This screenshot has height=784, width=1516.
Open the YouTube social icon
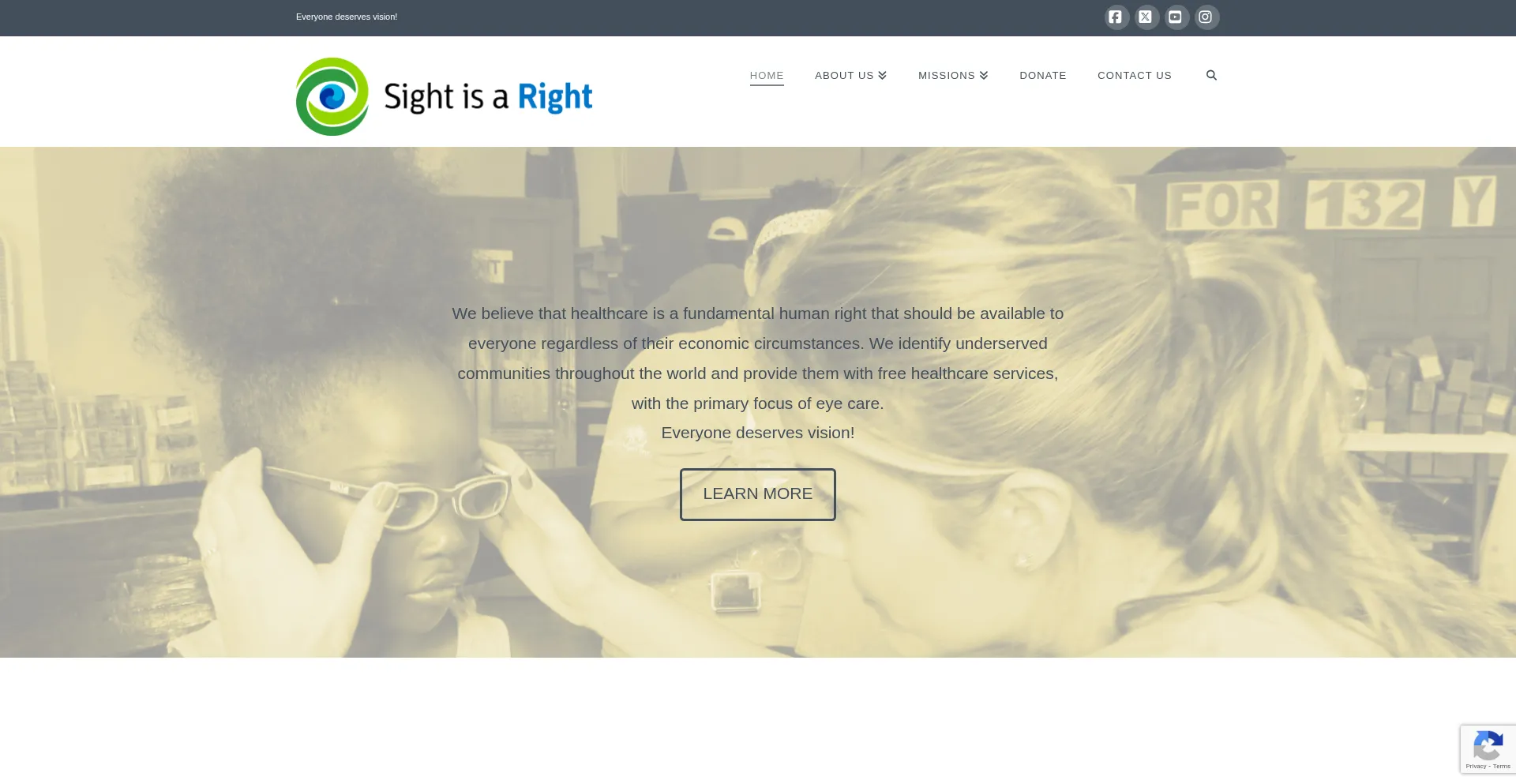1176,17
